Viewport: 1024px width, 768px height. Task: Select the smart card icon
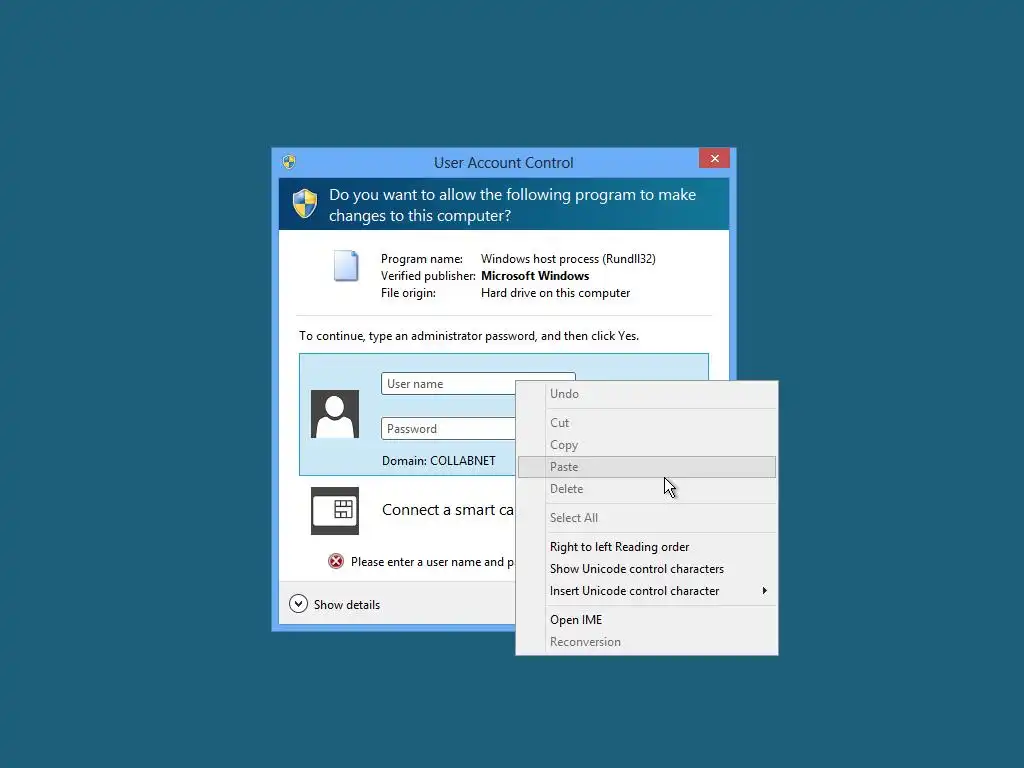(x=335, y=511)
